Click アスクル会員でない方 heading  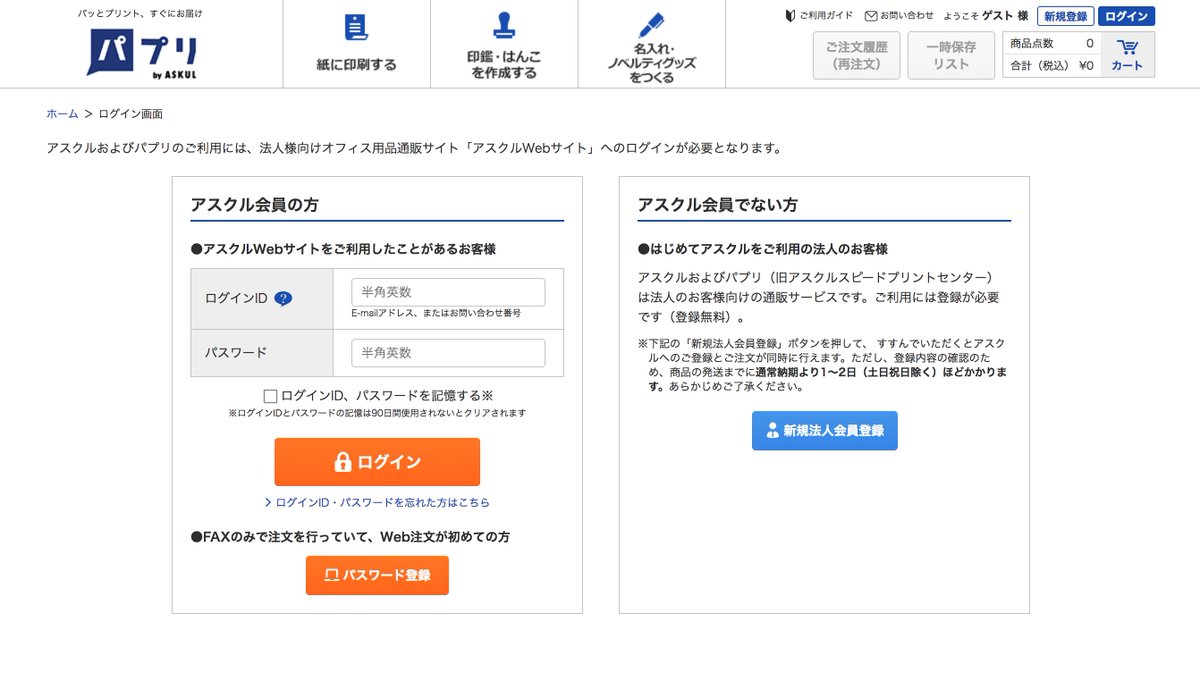point(718,205)
